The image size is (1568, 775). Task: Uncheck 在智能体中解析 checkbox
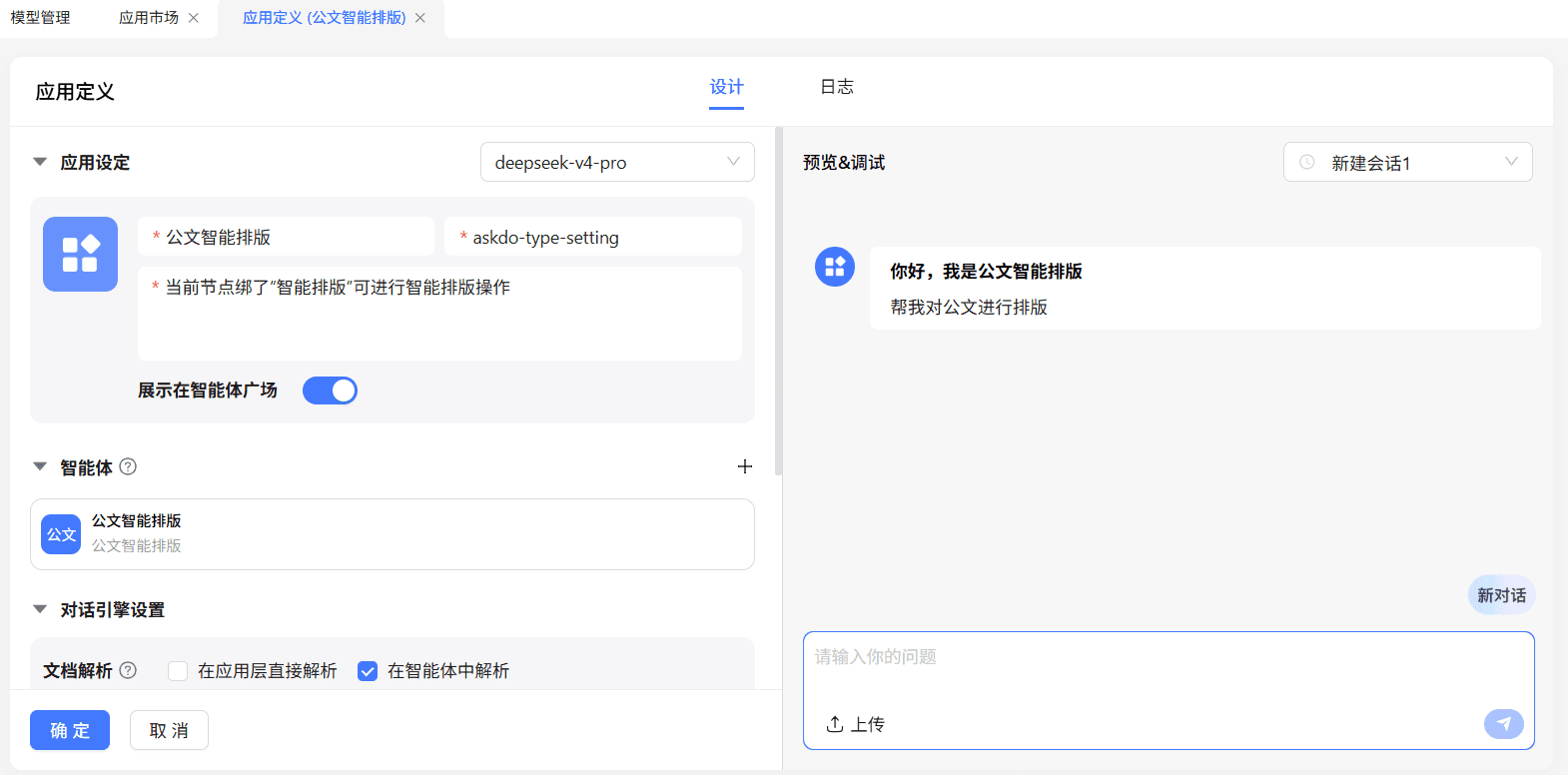tap(368, 671)
